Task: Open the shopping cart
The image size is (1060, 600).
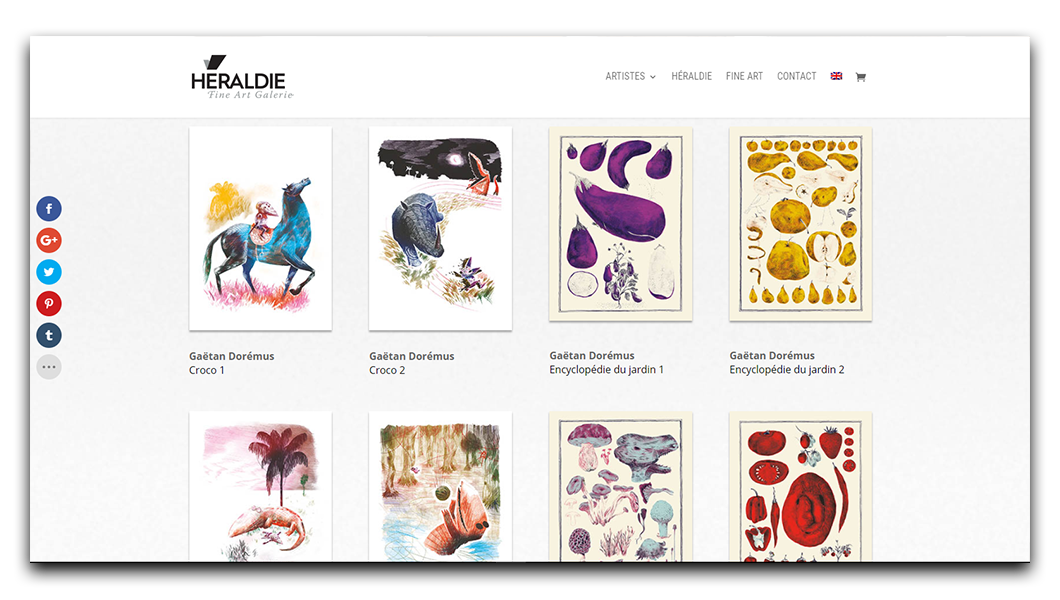Action: tap(861, 77)
